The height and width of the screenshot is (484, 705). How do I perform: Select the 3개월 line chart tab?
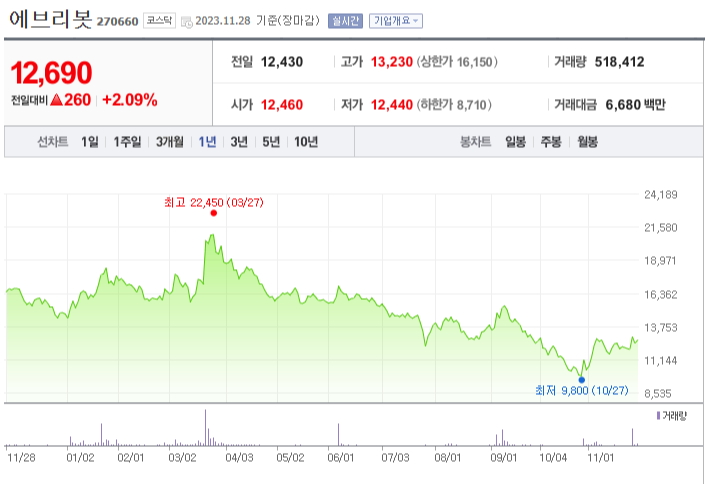[170, 142]
